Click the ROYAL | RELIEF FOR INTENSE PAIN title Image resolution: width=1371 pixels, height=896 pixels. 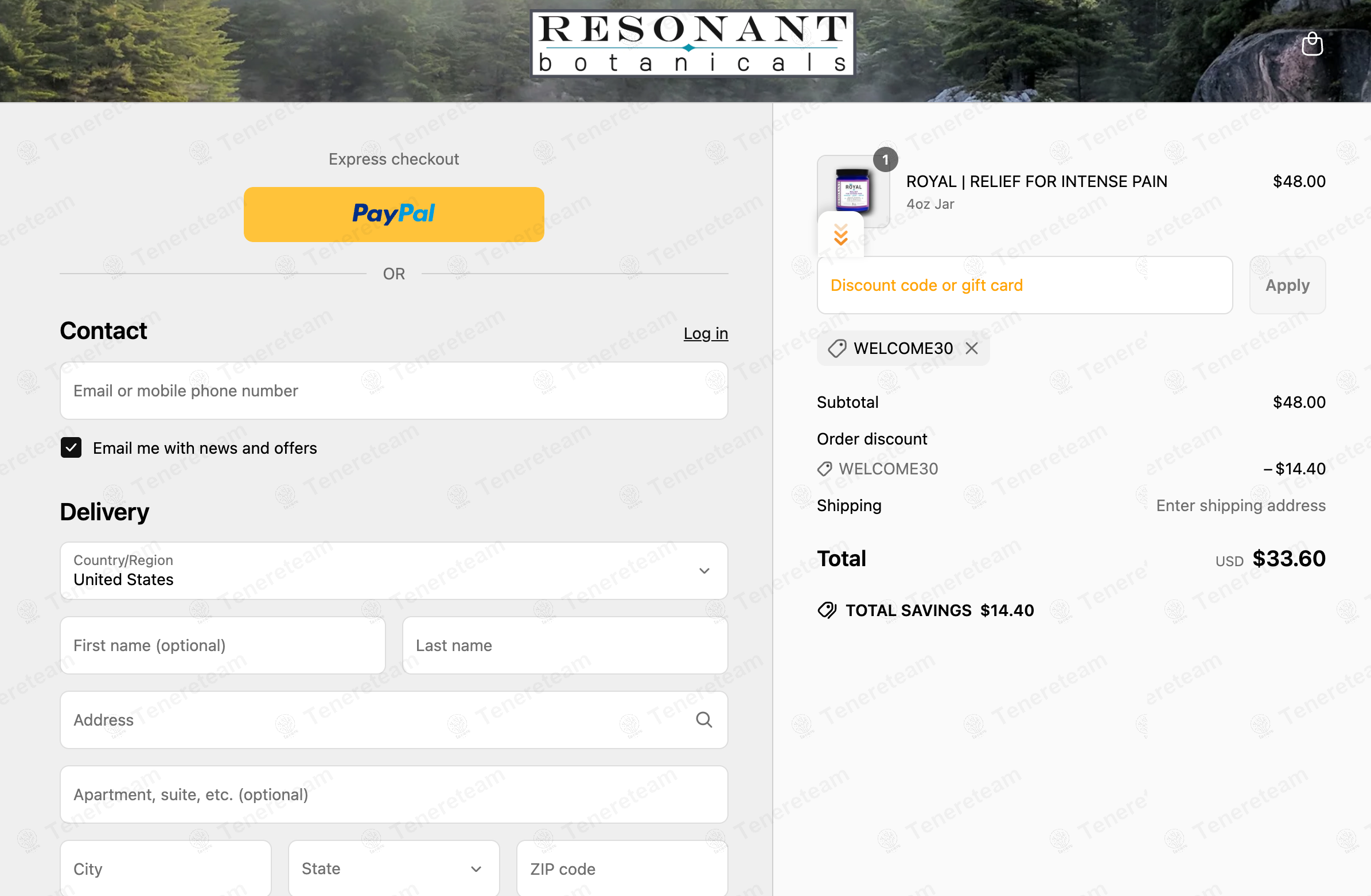pos(1037,181)
